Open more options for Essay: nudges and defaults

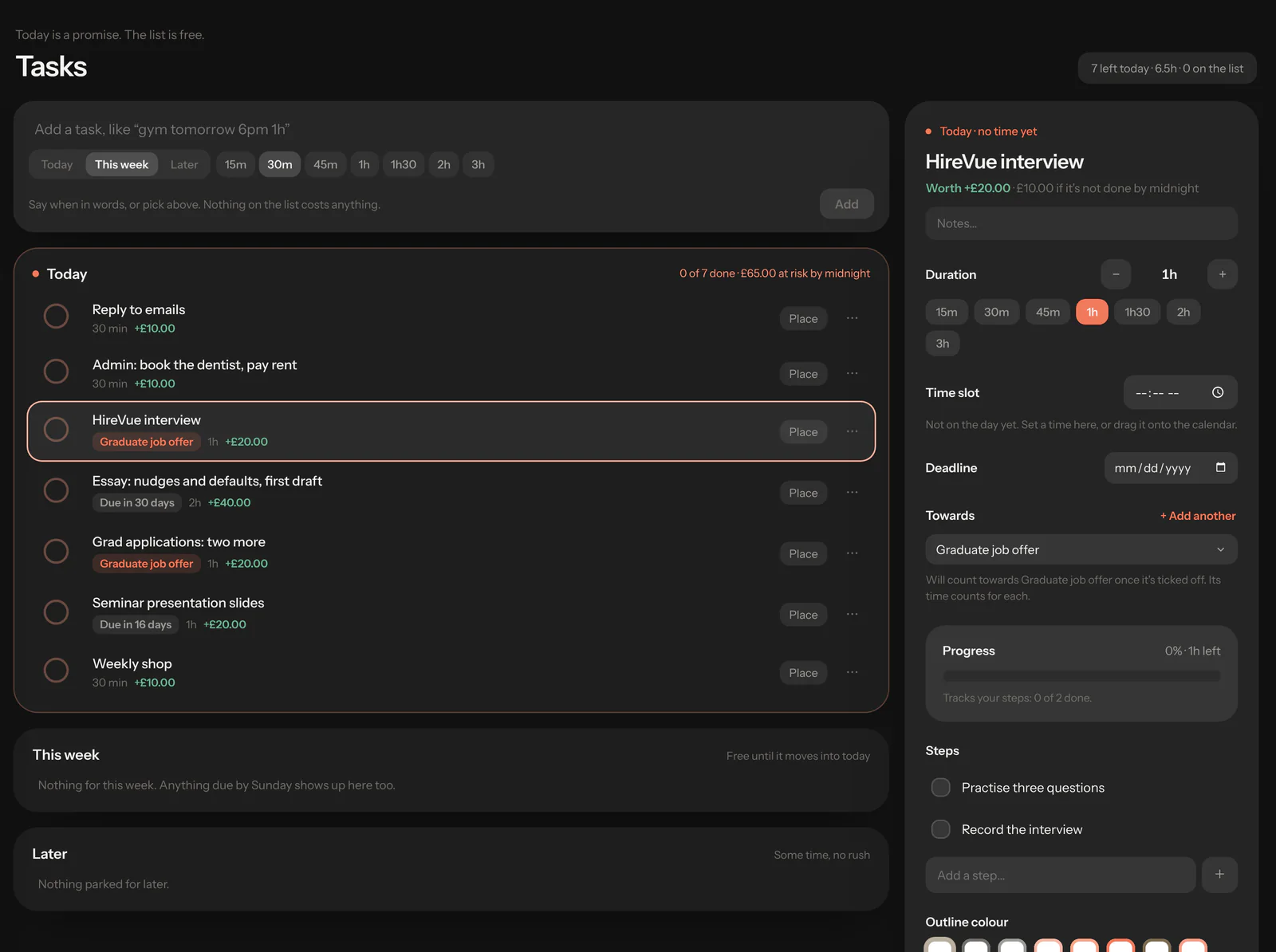tap(852, 493)
